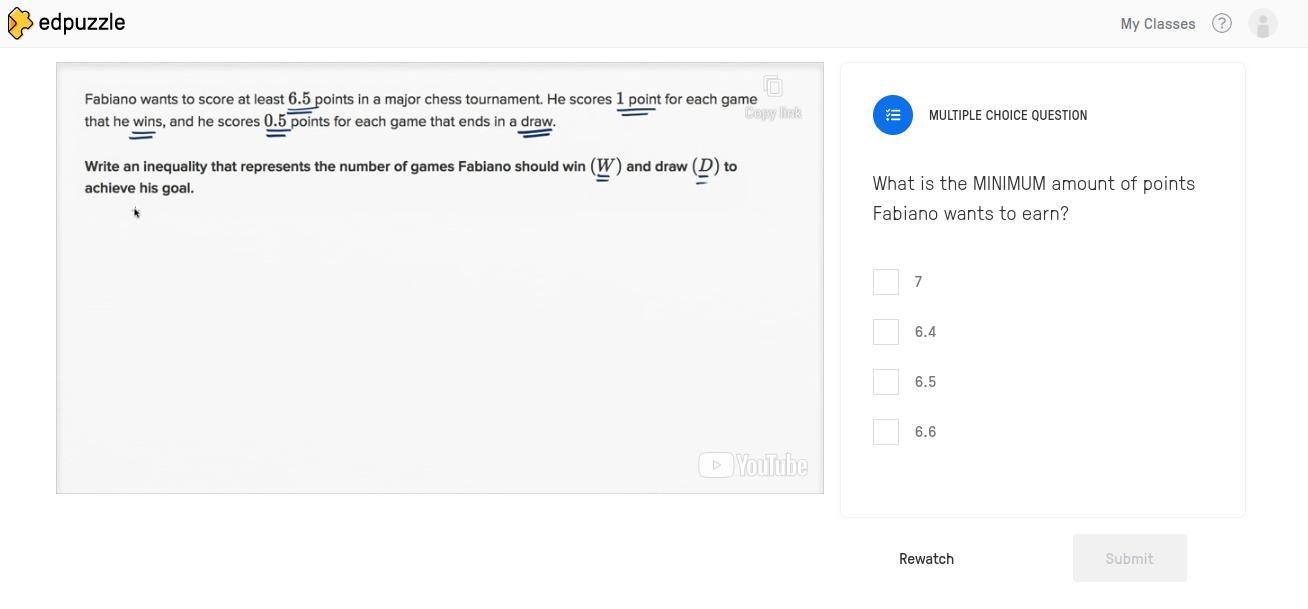The height and width of the screenshot is (609, 1308).
Task: Click the Copy link icon on video
Action: click(772, 87)
